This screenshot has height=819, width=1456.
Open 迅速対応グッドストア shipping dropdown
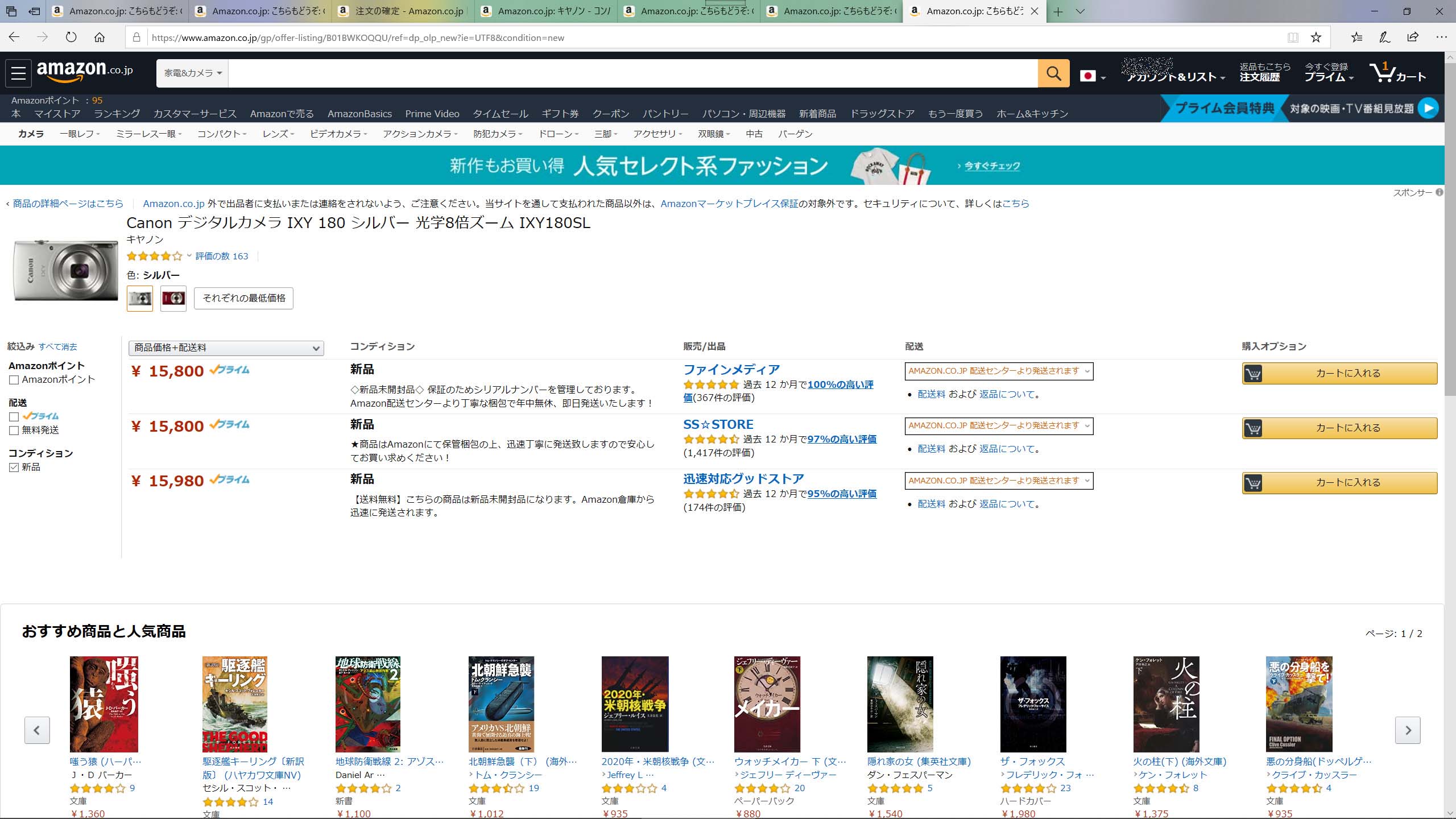pos(999,481)
